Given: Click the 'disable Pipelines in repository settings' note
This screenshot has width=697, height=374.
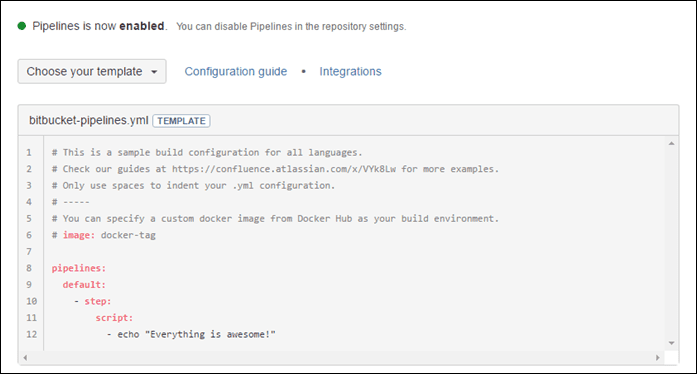Looking at the screenshot, I should [x=291, y=27].
